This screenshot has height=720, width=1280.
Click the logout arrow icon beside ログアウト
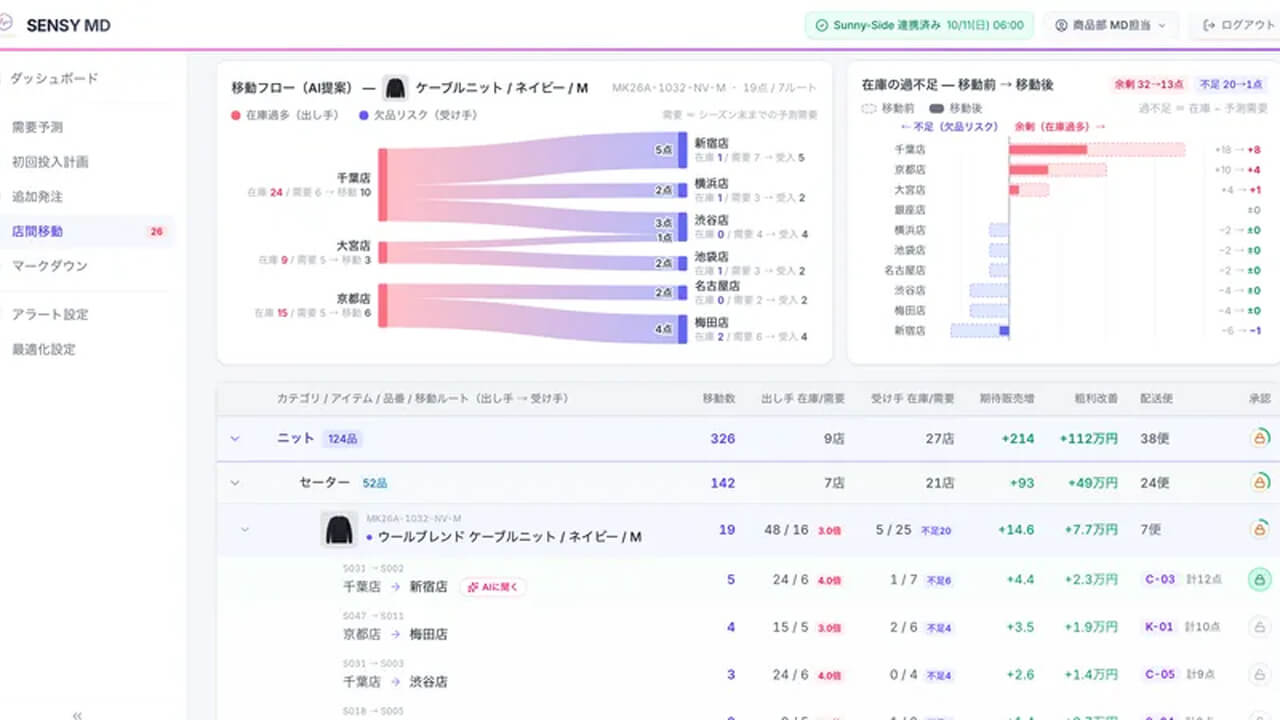coord(1209,25)
